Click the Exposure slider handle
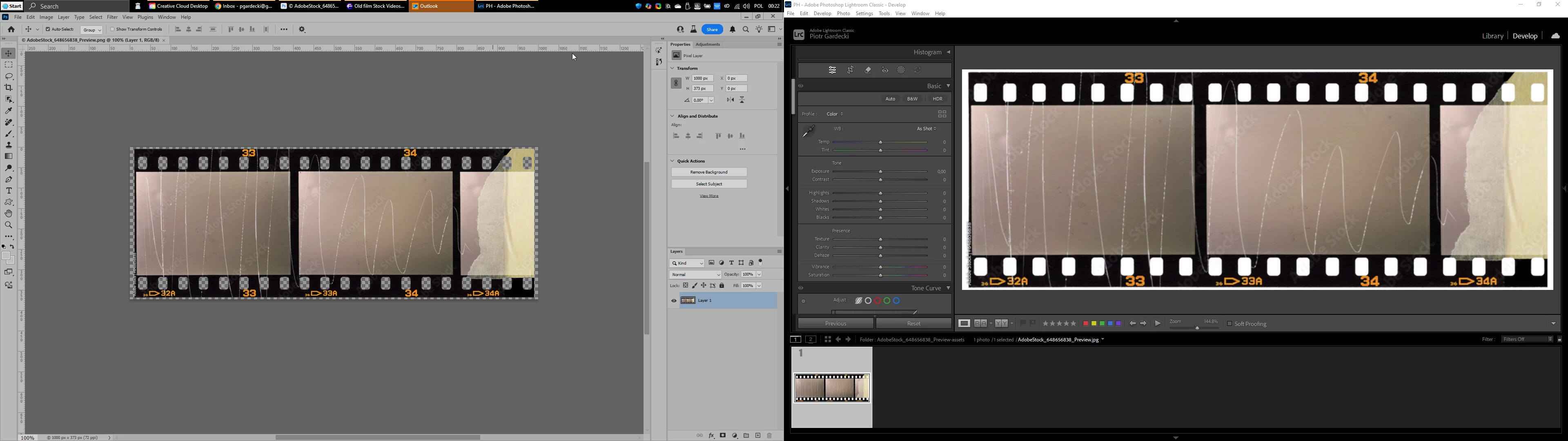Image resolution: width=1568 pixels, height=441 pixels. (x=880, y=172)
